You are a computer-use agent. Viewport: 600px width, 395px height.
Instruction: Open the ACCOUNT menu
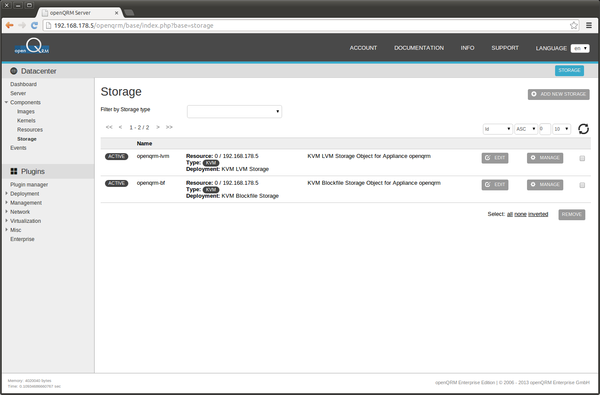(x=363, y=48)
